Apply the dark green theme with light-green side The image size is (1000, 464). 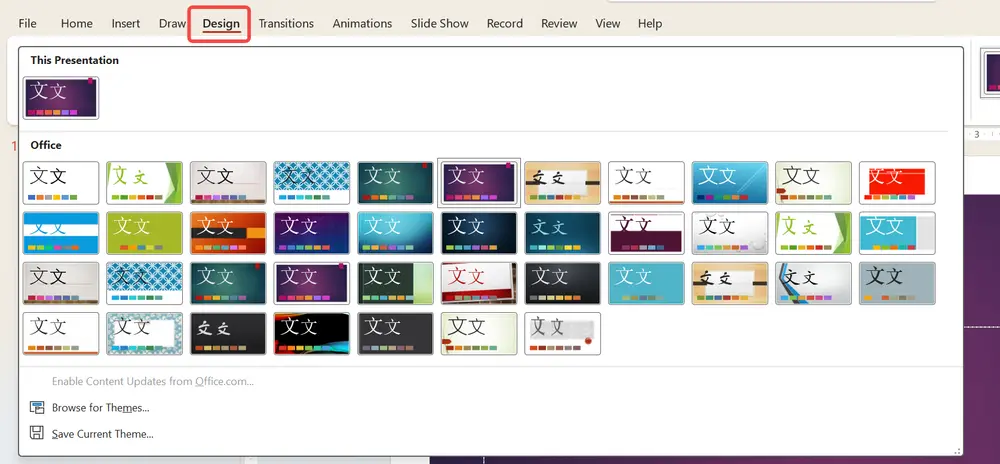tap(395, 283)
